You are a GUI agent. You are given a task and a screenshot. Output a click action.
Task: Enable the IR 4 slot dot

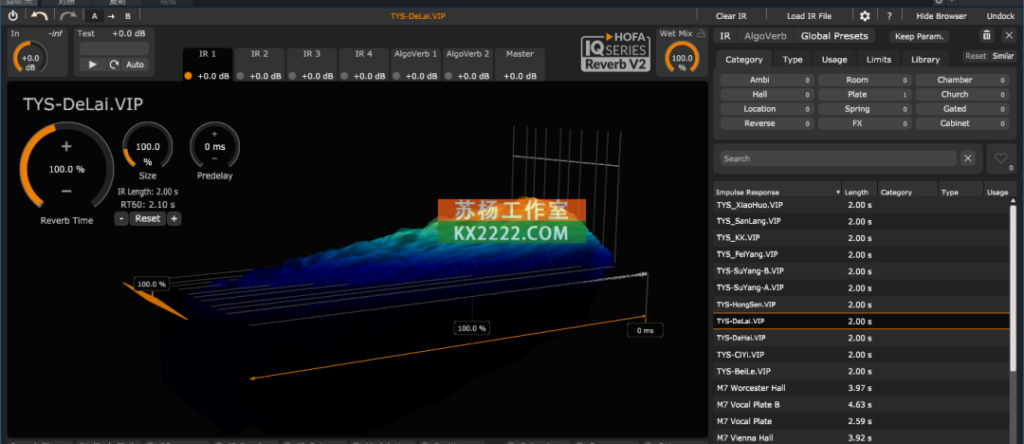[344, 76]
